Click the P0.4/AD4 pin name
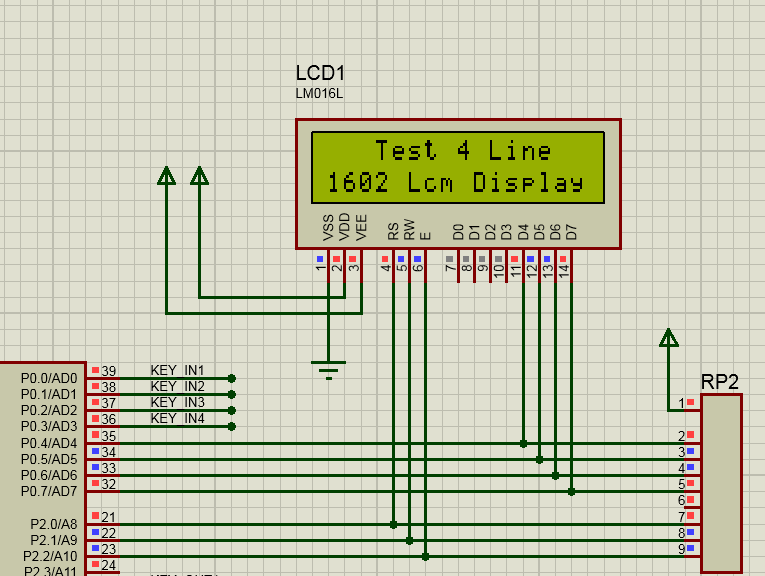The height and width of the screenshot is (576, 765). pos(49,443)
